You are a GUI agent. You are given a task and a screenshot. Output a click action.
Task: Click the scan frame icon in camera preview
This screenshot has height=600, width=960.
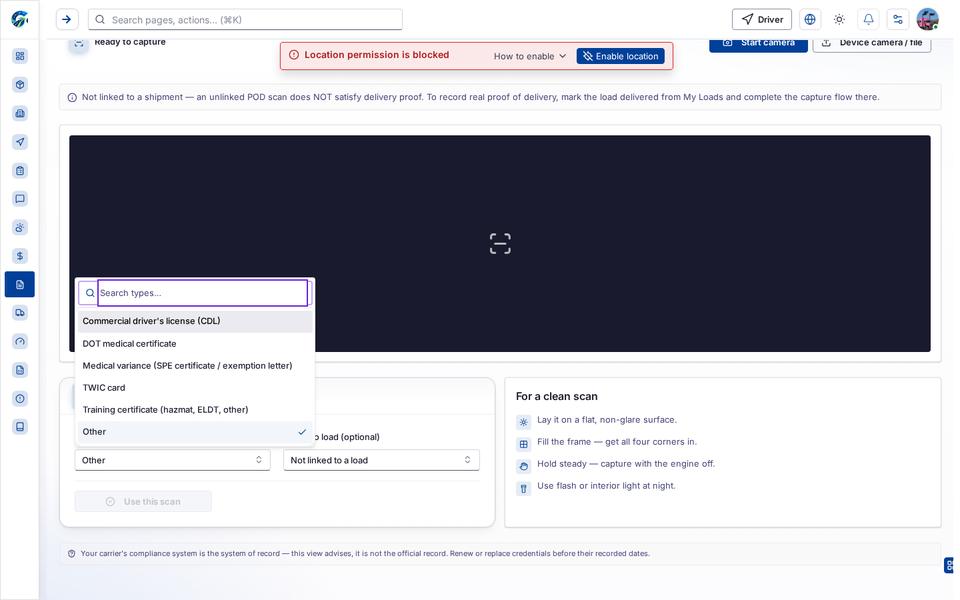(500, 244)
